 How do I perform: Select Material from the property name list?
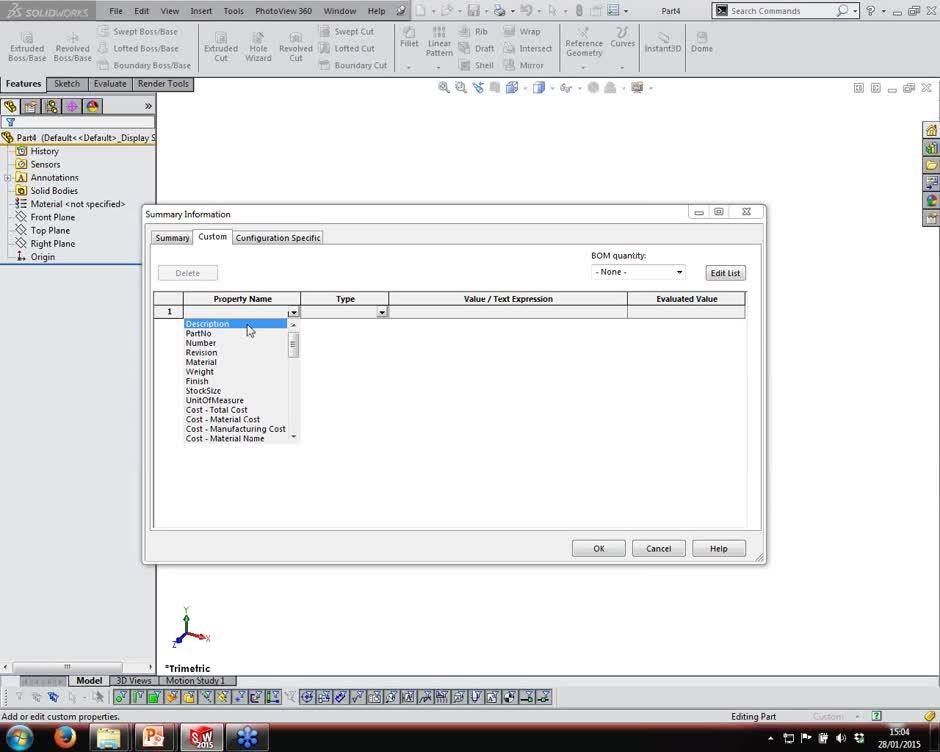(201, 362)
